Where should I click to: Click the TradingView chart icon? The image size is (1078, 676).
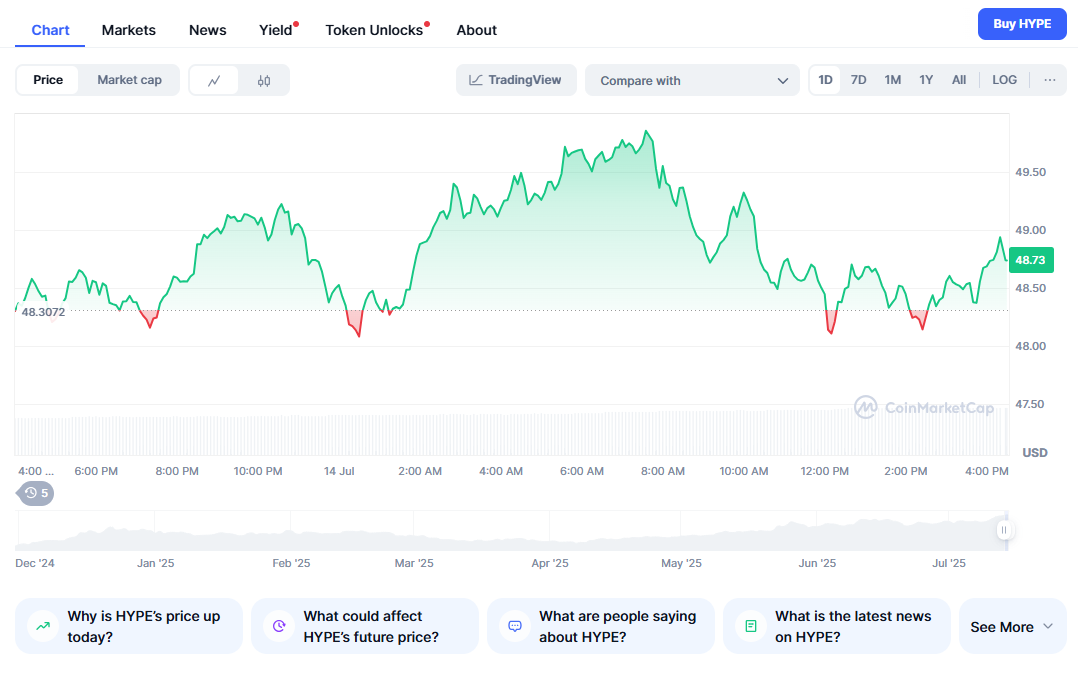(475, 80)
